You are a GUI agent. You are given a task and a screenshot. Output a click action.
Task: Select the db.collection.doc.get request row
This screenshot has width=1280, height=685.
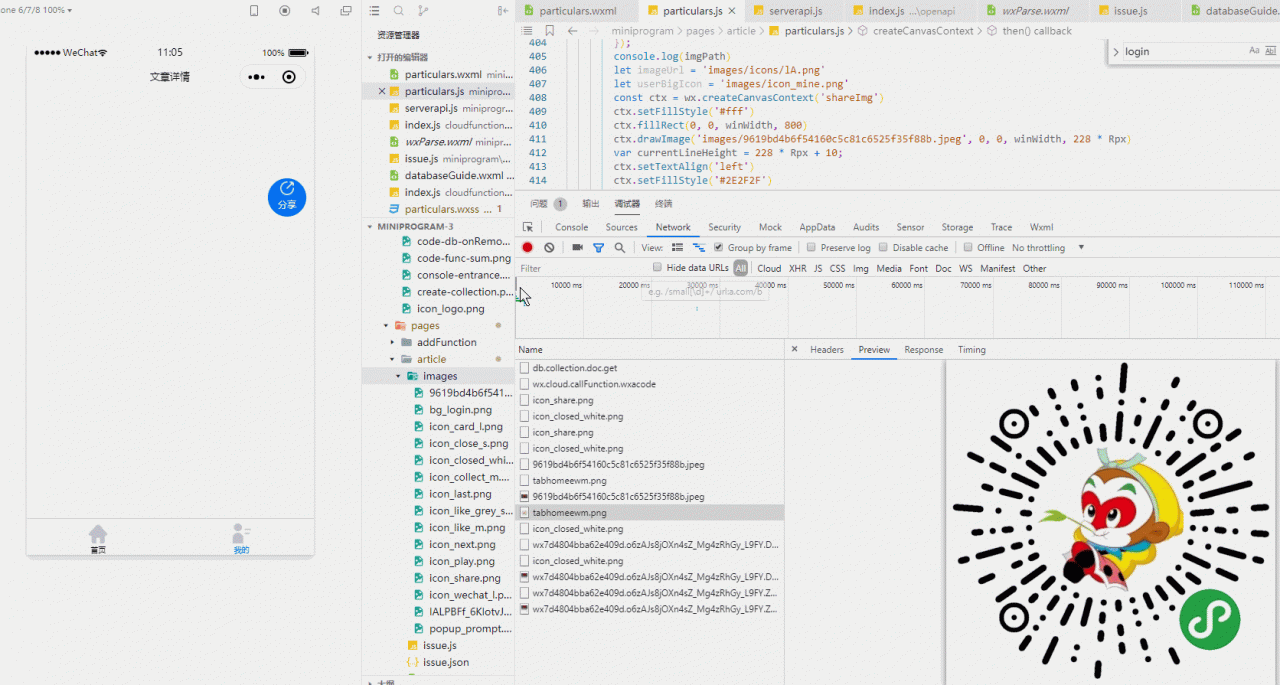click(650, 368)
